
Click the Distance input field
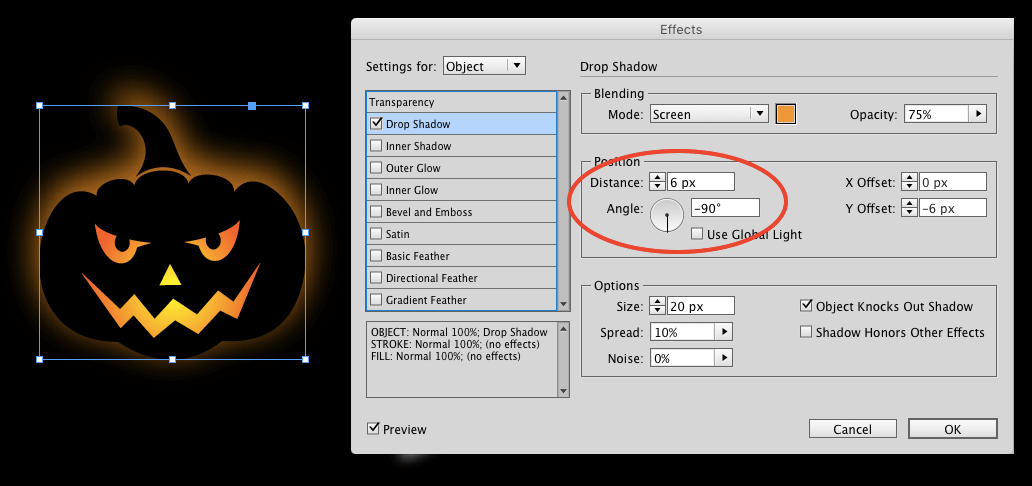click(701, 182)
